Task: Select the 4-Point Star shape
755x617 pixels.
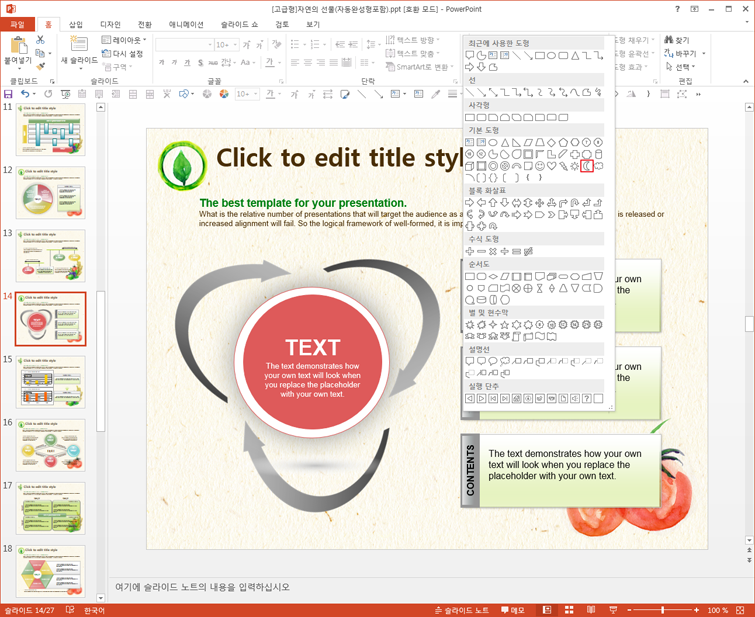Action: (493, 325)
